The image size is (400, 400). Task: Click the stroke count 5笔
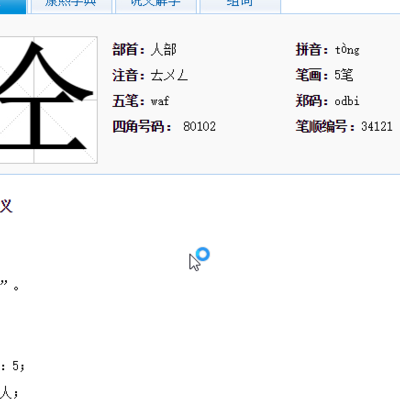pos(344,75)
